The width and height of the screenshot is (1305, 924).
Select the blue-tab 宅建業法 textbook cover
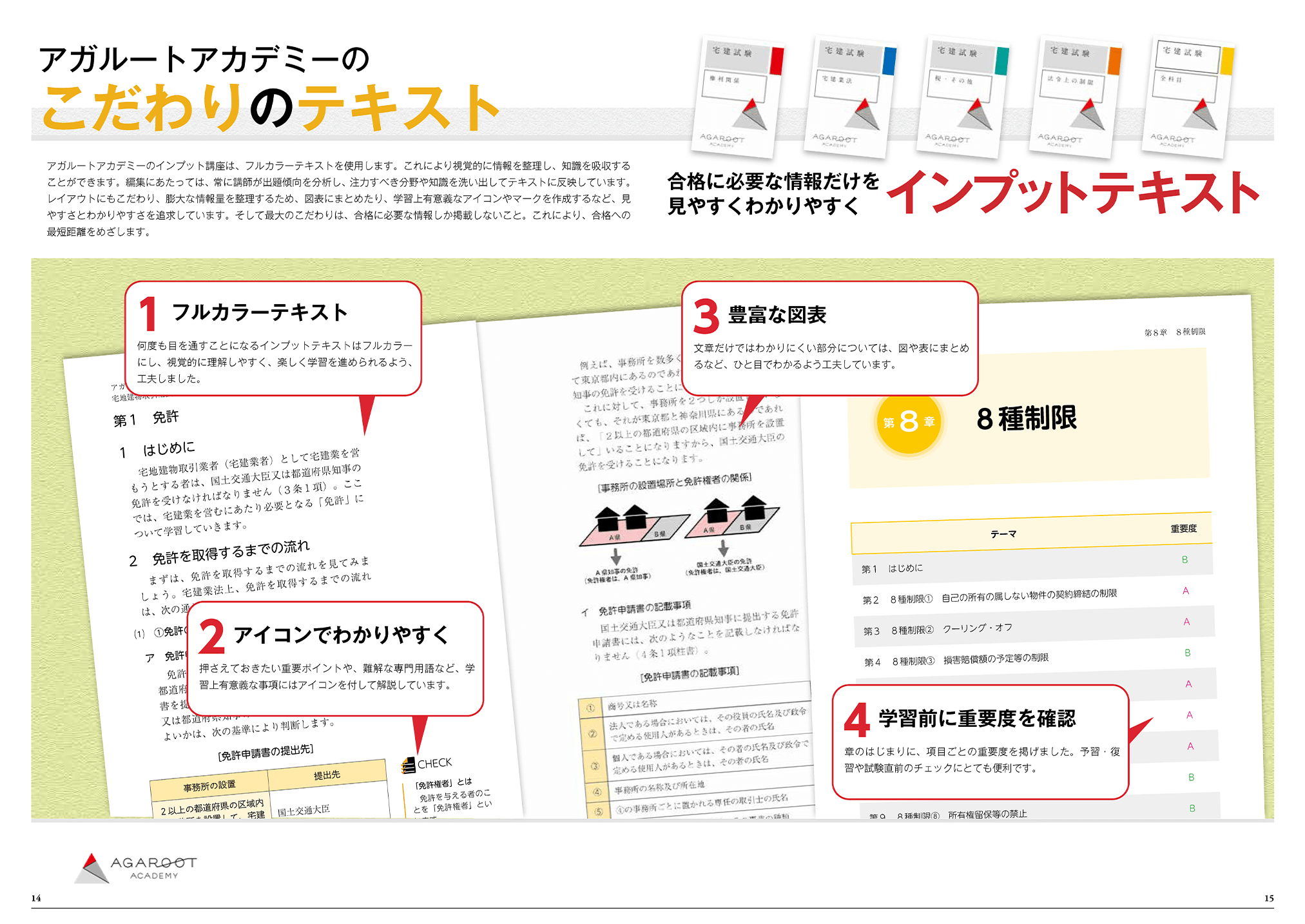tap(851, 97)
